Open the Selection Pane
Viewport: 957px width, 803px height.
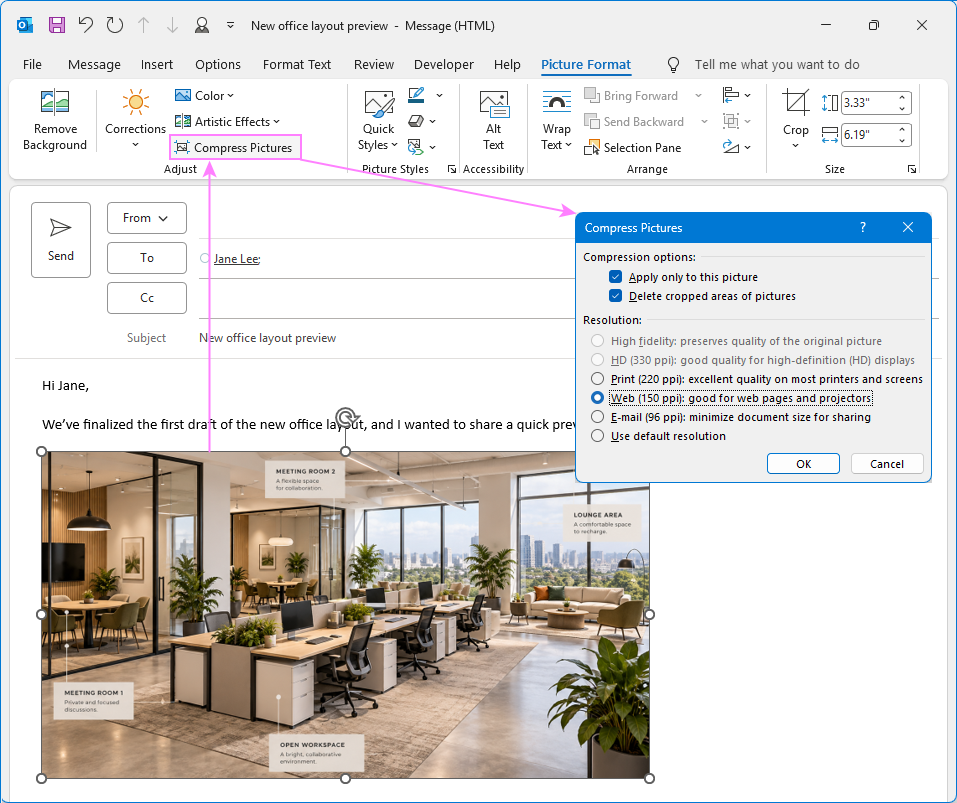click(633, 148)
